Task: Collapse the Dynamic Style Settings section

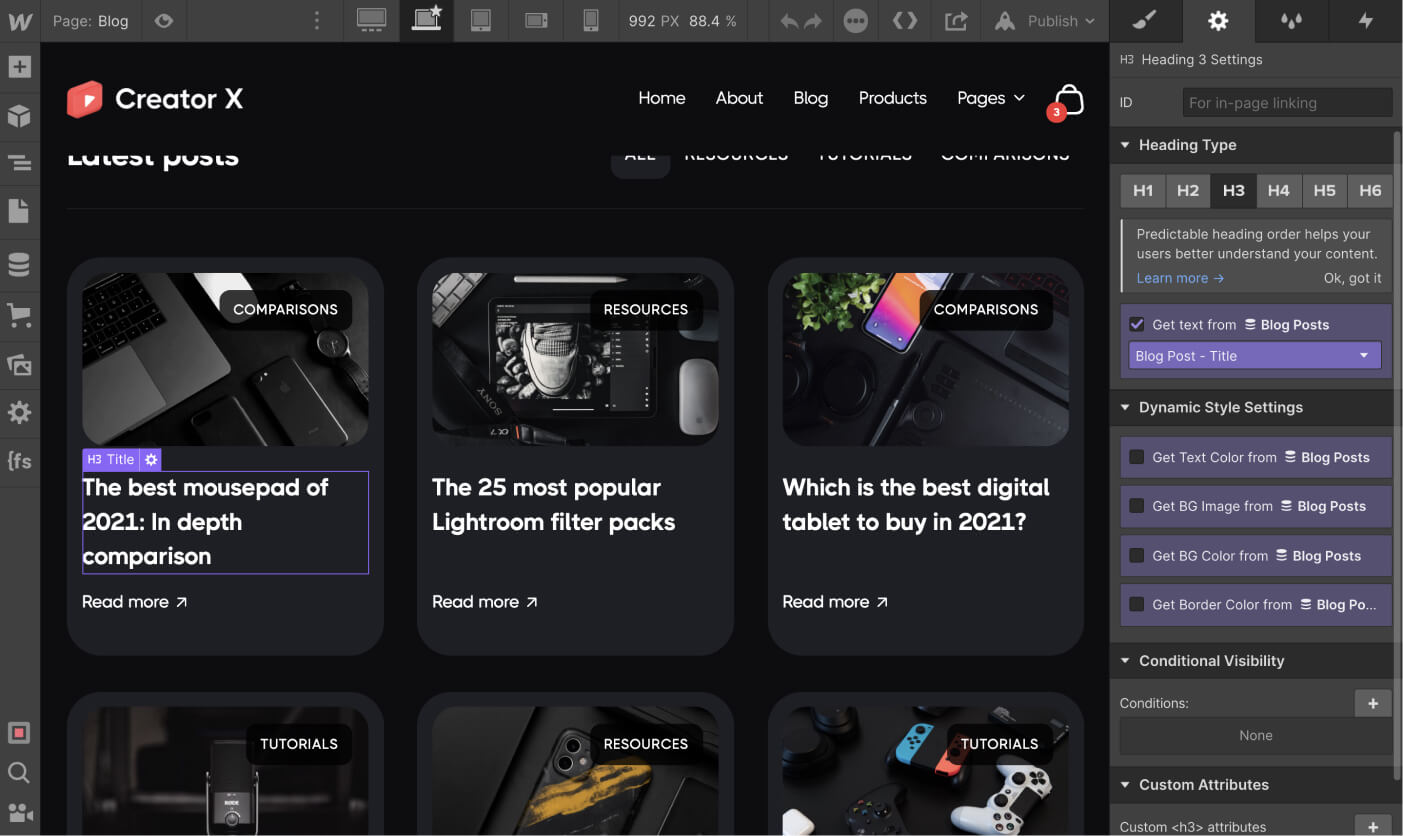Action: point(1126,407)
